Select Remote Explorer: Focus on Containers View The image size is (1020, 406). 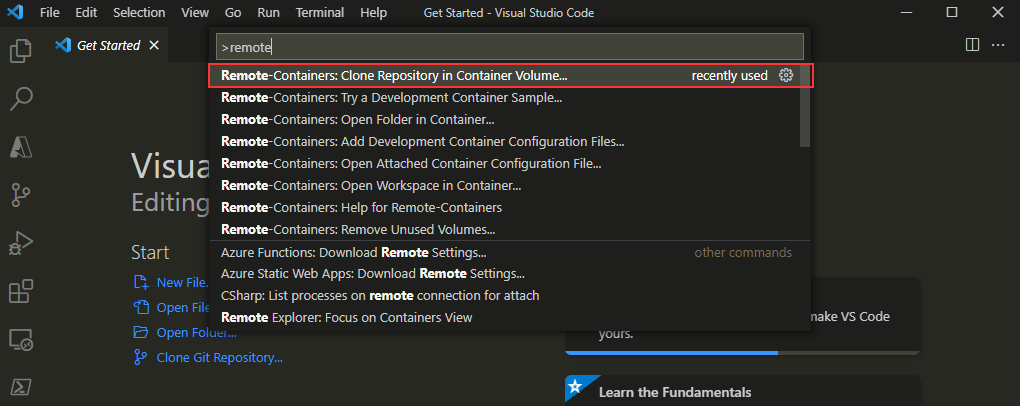click(x=510, y=318)
